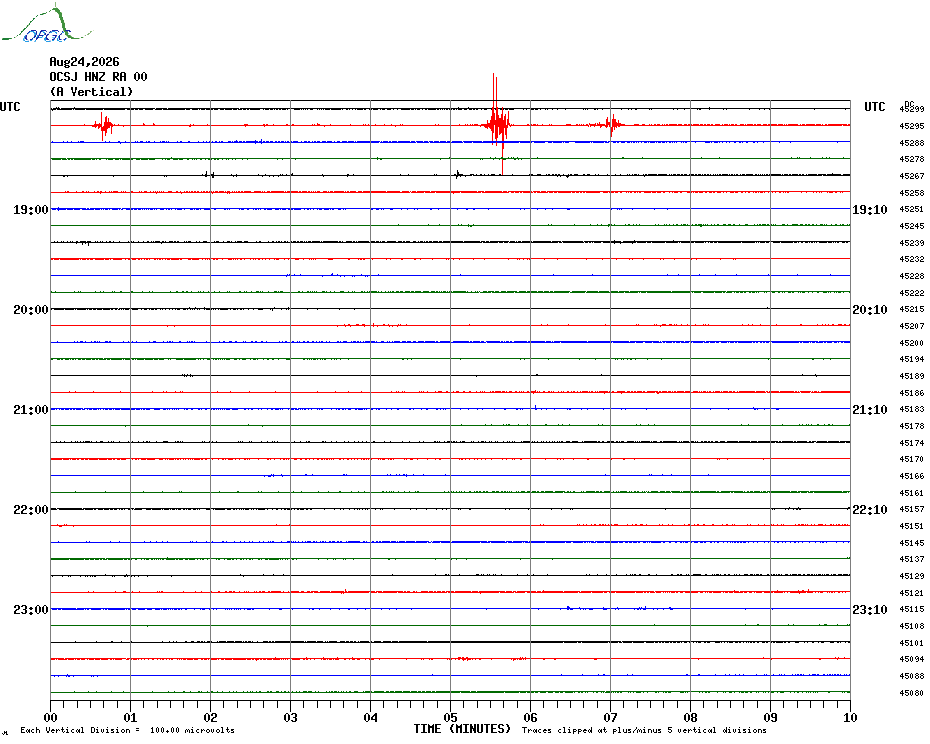Click the DC value 45080
The height and width of the screenshot is (744, 930).
[x=912, y=693]
